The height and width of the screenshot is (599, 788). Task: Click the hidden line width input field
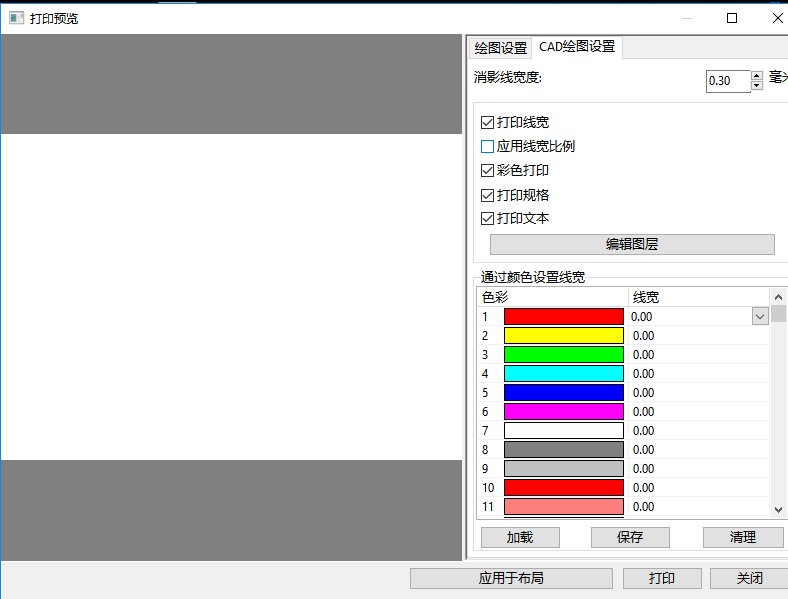point(728,81)
